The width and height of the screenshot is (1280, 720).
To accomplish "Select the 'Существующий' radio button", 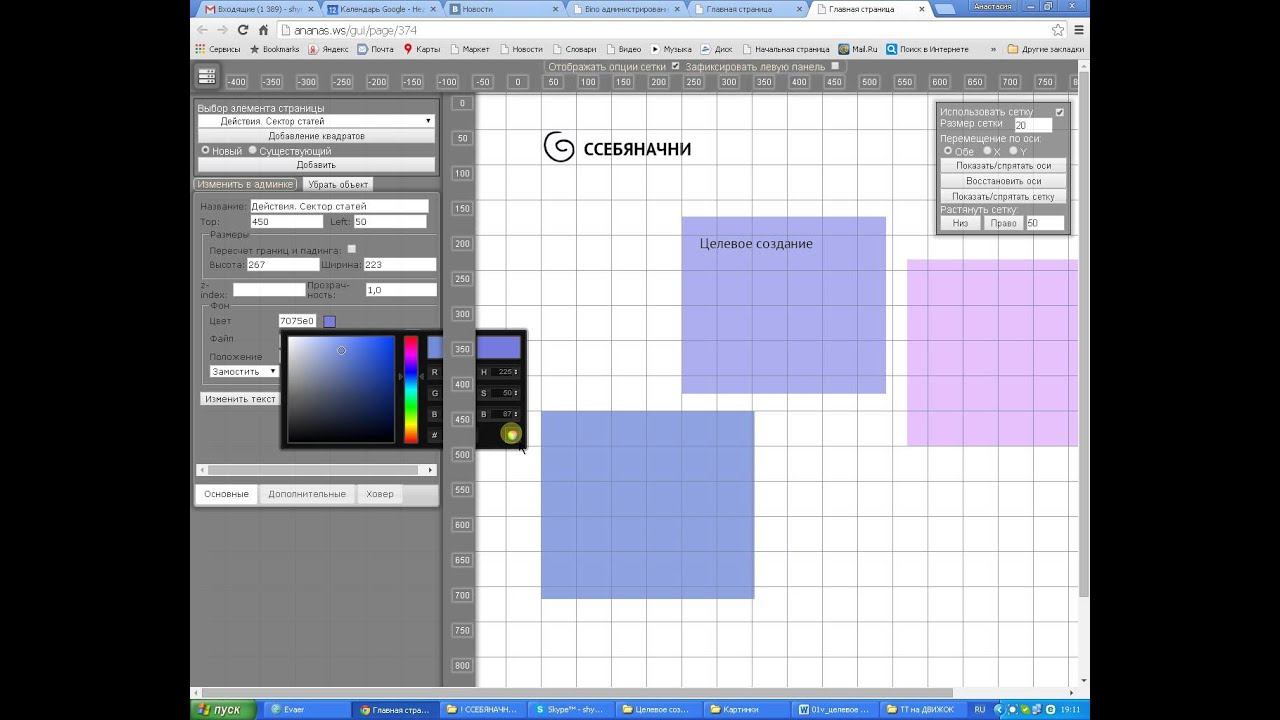I will pyautogui.click(x=253, y=150).
